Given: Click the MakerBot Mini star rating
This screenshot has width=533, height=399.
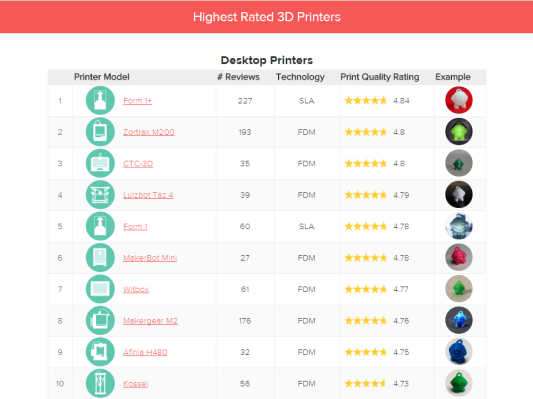Looking at the screenshot, I should [x=365, y=258].
